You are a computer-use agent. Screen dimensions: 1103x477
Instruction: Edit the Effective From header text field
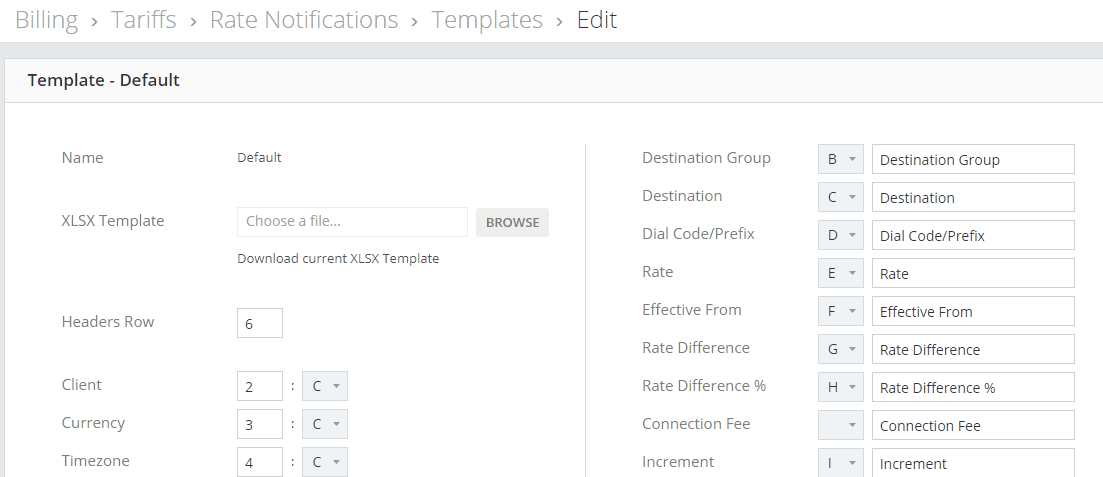pos(973,311)
